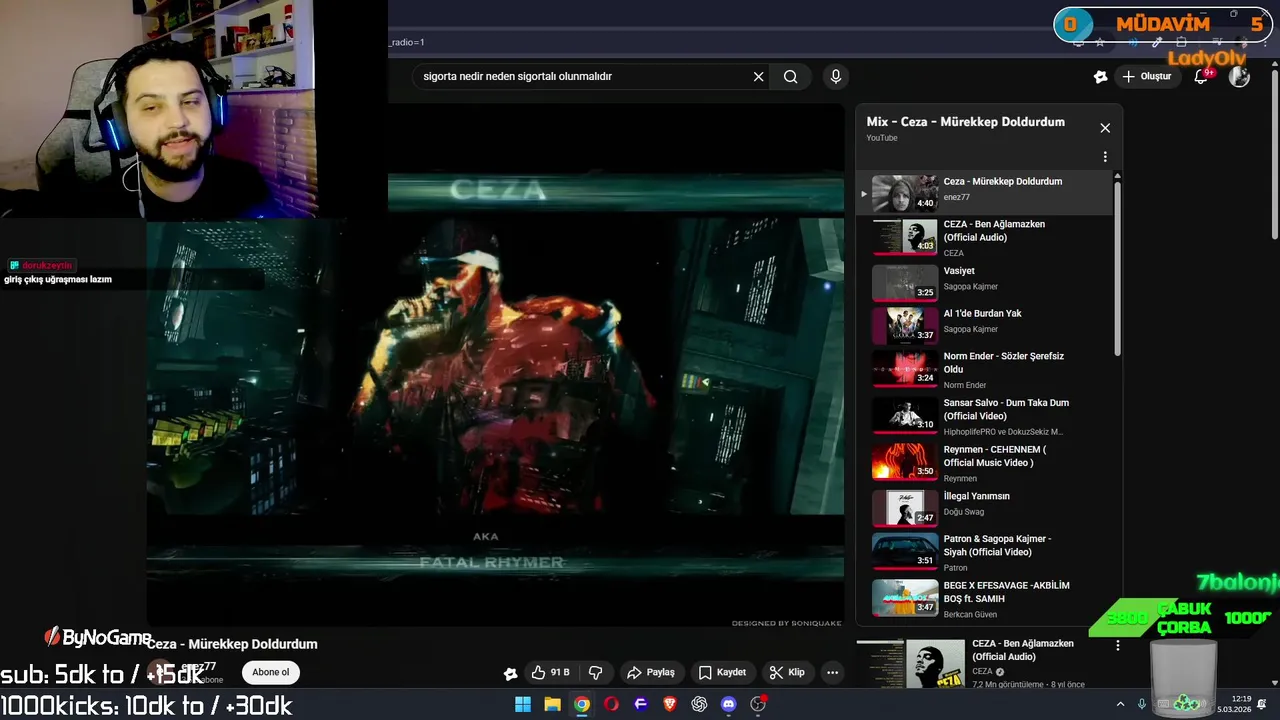Click the sparkle icon left of like button
Screen dimensions: 1280x720
(510, 673)
